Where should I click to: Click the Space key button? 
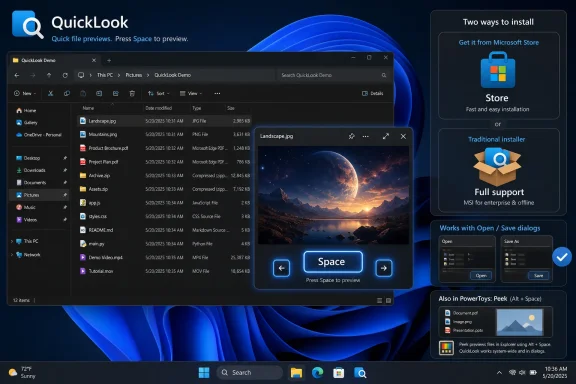point(333,262)
